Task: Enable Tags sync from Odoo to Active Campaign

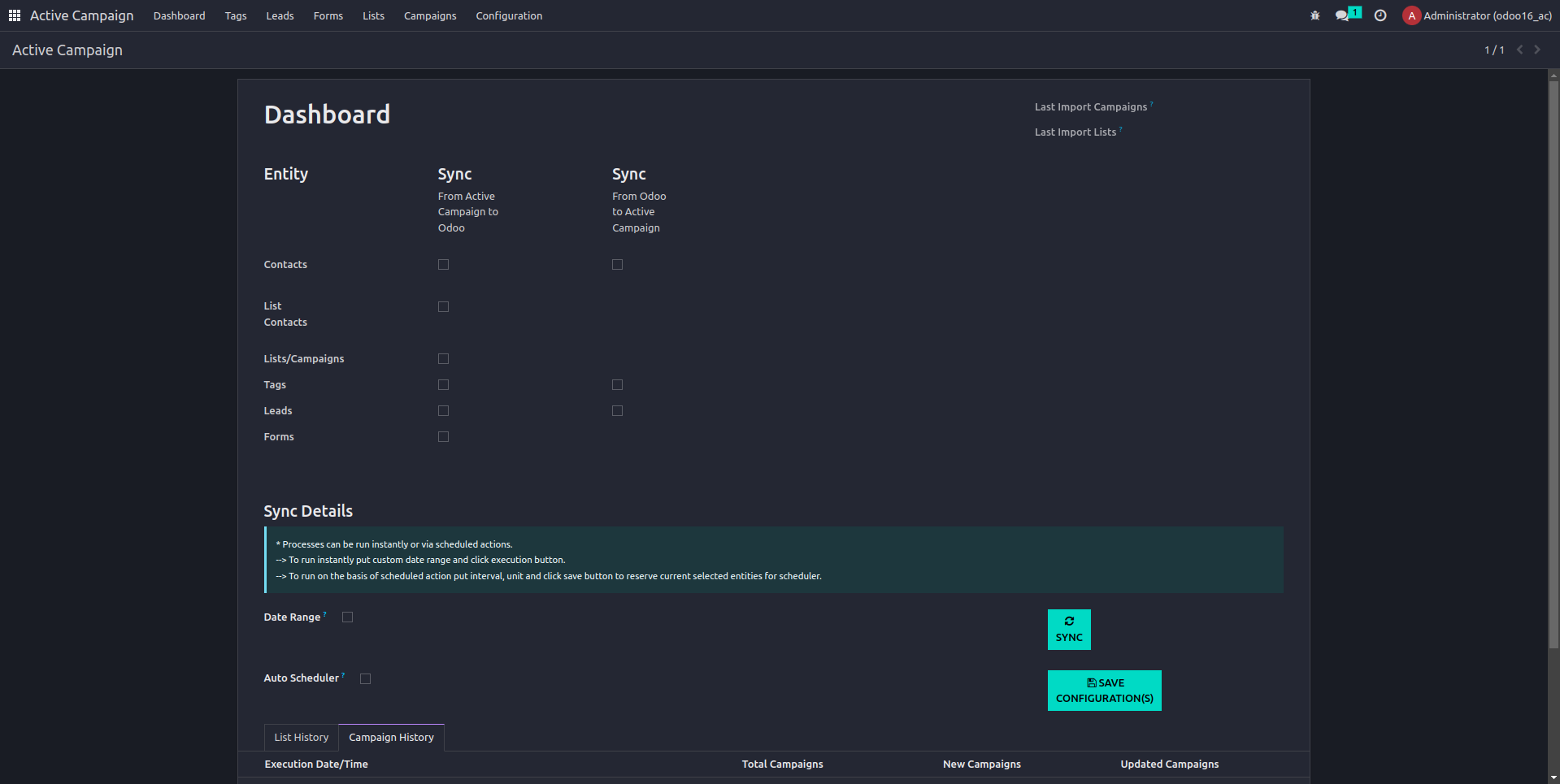Action: pyautogui.click(x=617, y=384)
